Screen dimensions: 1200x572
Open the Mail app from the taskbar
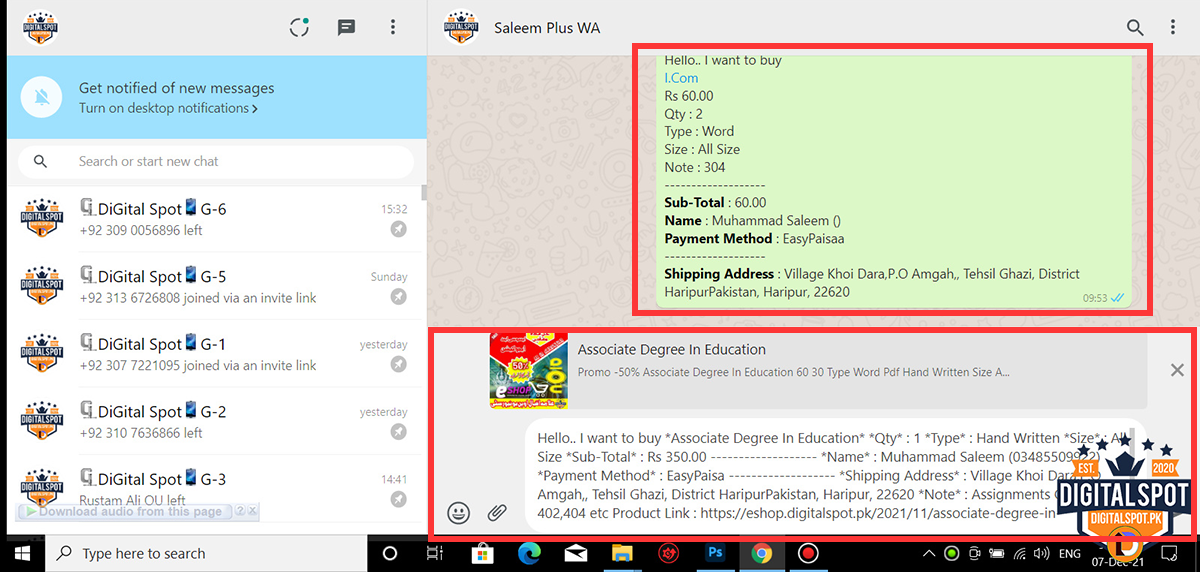[x=575, y=553]
